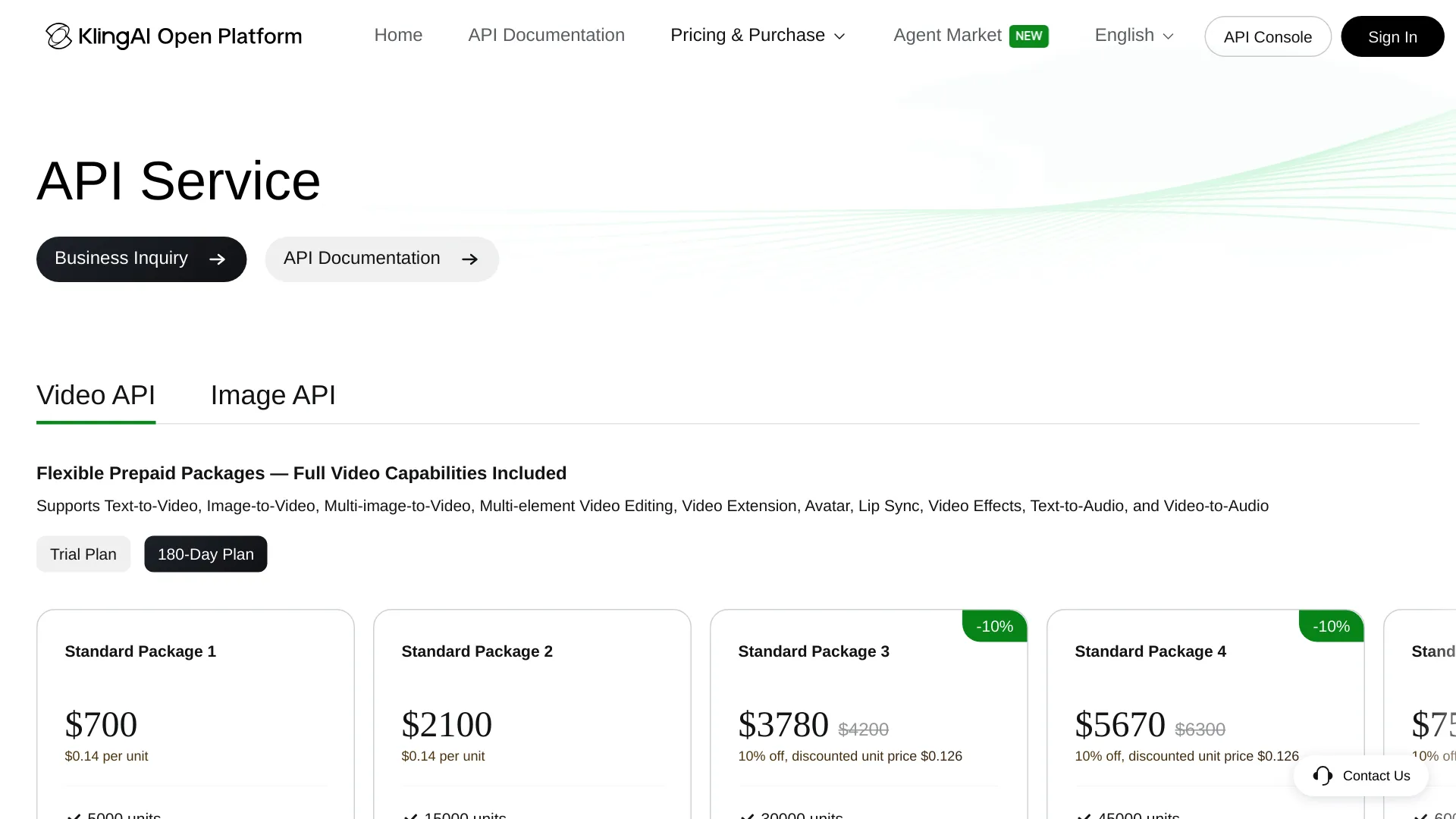
Task: Click the Standard Package 3 card title
Action: pyautogui.click(x=814, y=651)
